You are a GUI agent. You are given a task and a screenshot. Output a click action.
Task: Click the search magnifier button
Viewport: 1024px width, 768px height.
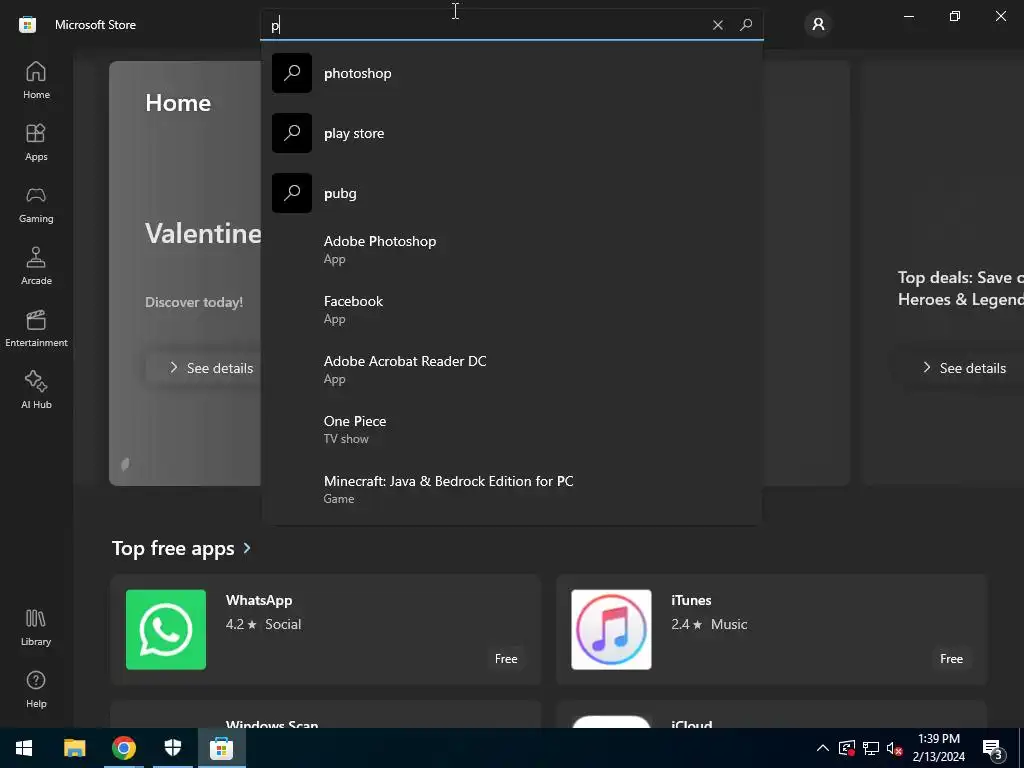coord(746,25)
